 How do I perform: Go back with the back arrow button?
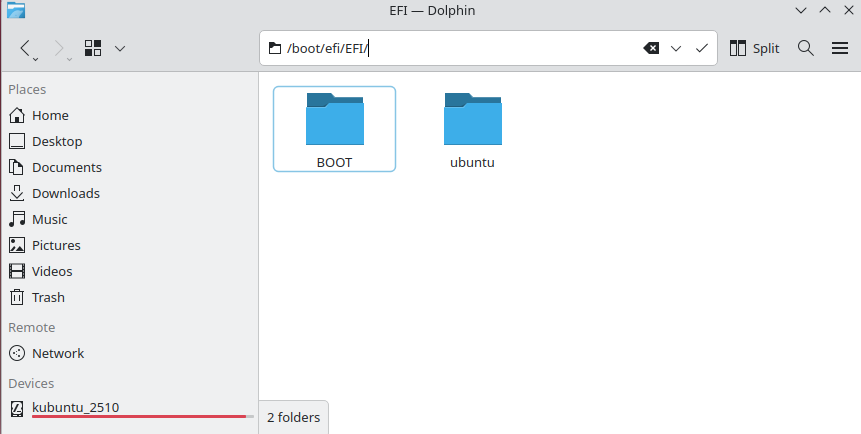[25, 48]
